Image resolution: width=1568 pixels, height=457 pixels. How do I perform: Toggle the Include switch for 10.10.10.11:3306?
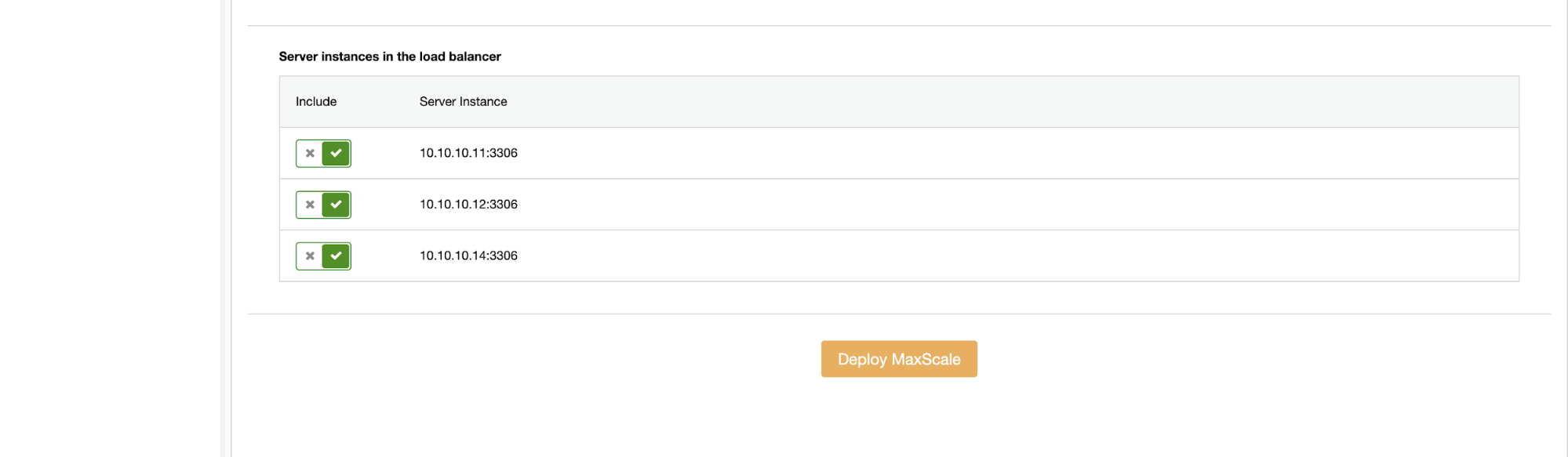pyautogui.click(x=323, y=154)
